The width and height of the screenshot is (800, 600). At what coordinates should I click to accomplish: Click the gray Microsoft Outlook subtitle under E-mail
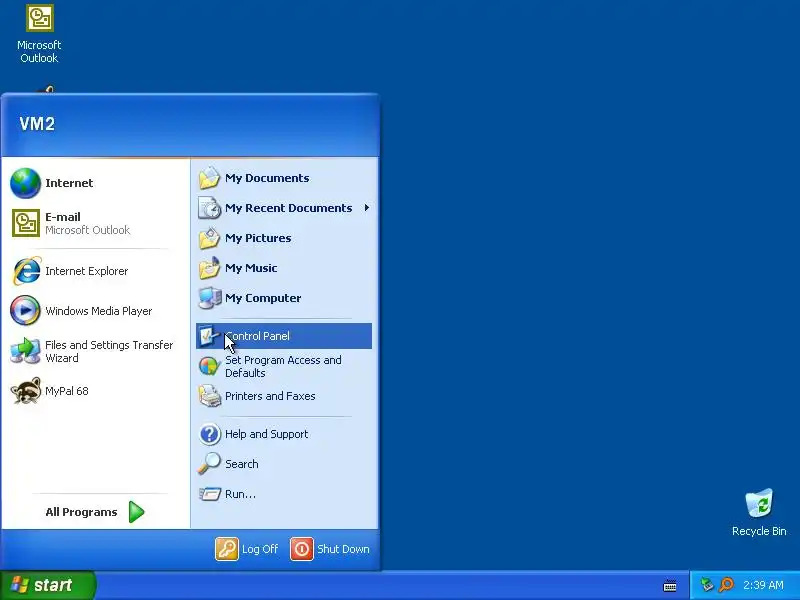pyautogui.click(x=87, y=230)
